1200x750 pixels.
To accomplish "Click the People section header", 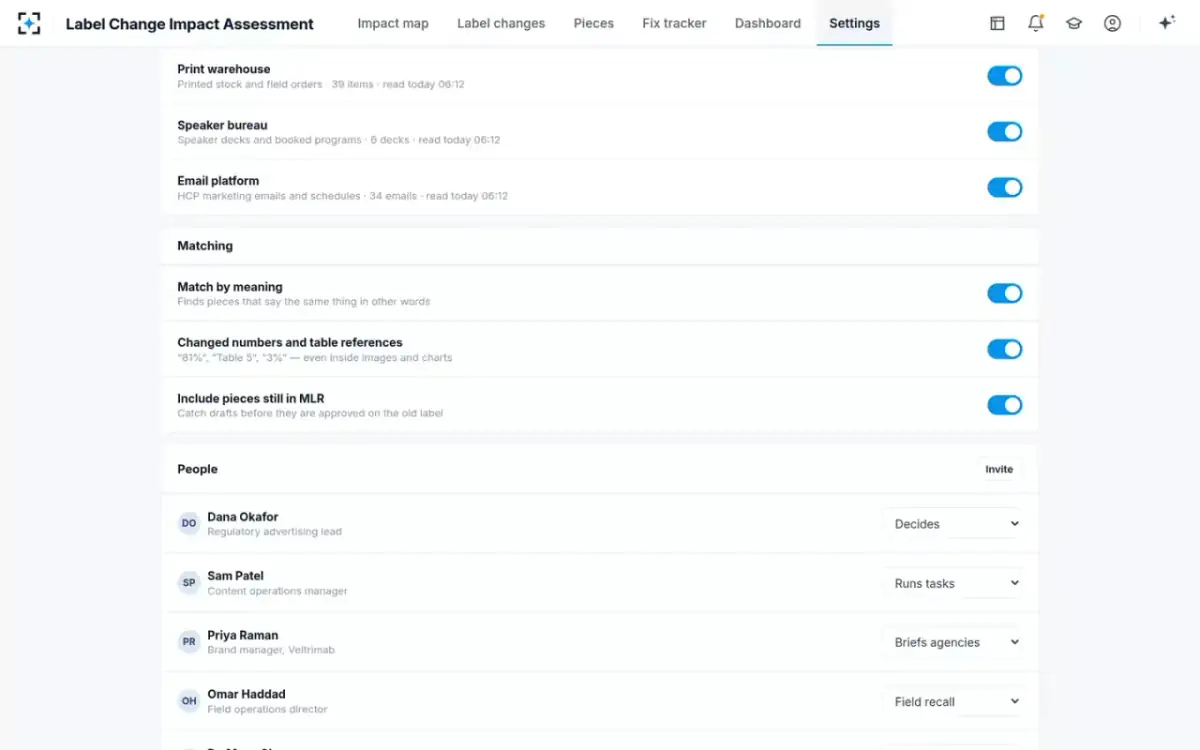I will (197, 469).
